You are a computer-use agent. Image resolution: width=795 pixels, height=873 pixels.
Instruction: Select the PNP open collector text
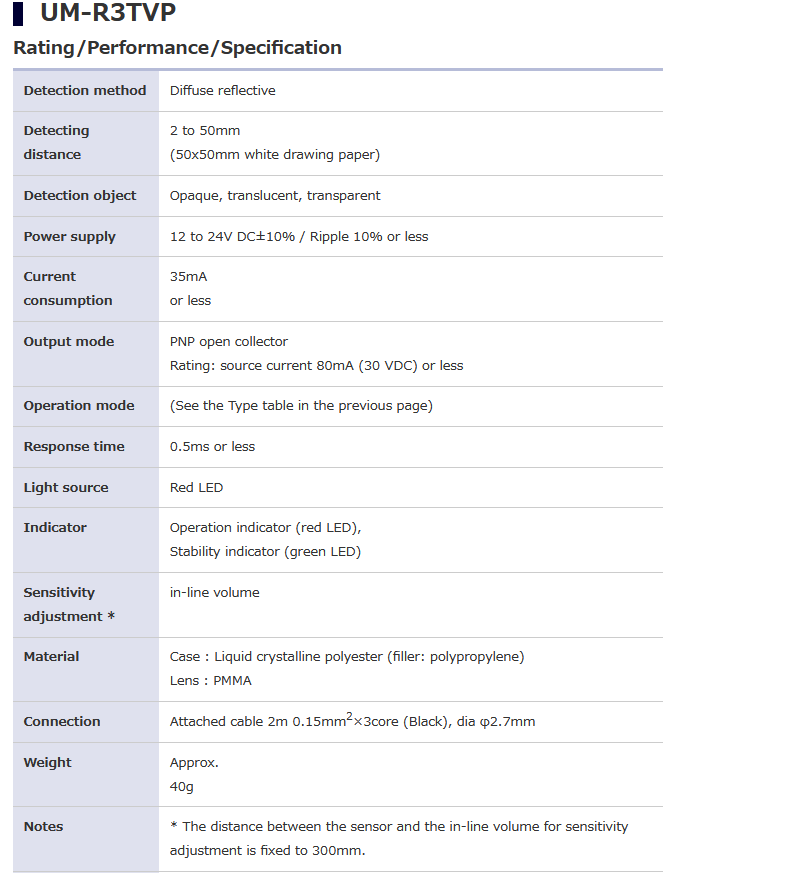[229, 342]
